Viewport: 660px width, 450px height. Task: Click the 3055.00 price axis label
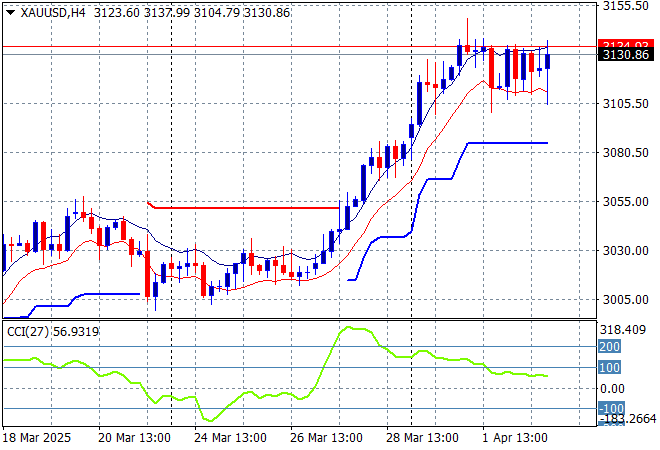click(627, 202)
